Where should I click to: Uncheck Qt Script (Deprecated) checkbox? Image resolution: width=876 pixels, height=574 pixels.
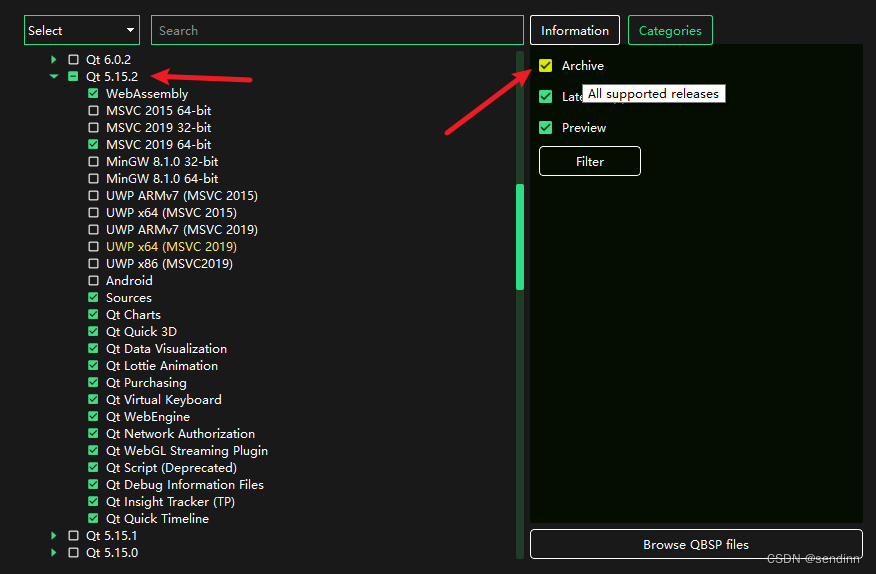click(x=93, y=467)
